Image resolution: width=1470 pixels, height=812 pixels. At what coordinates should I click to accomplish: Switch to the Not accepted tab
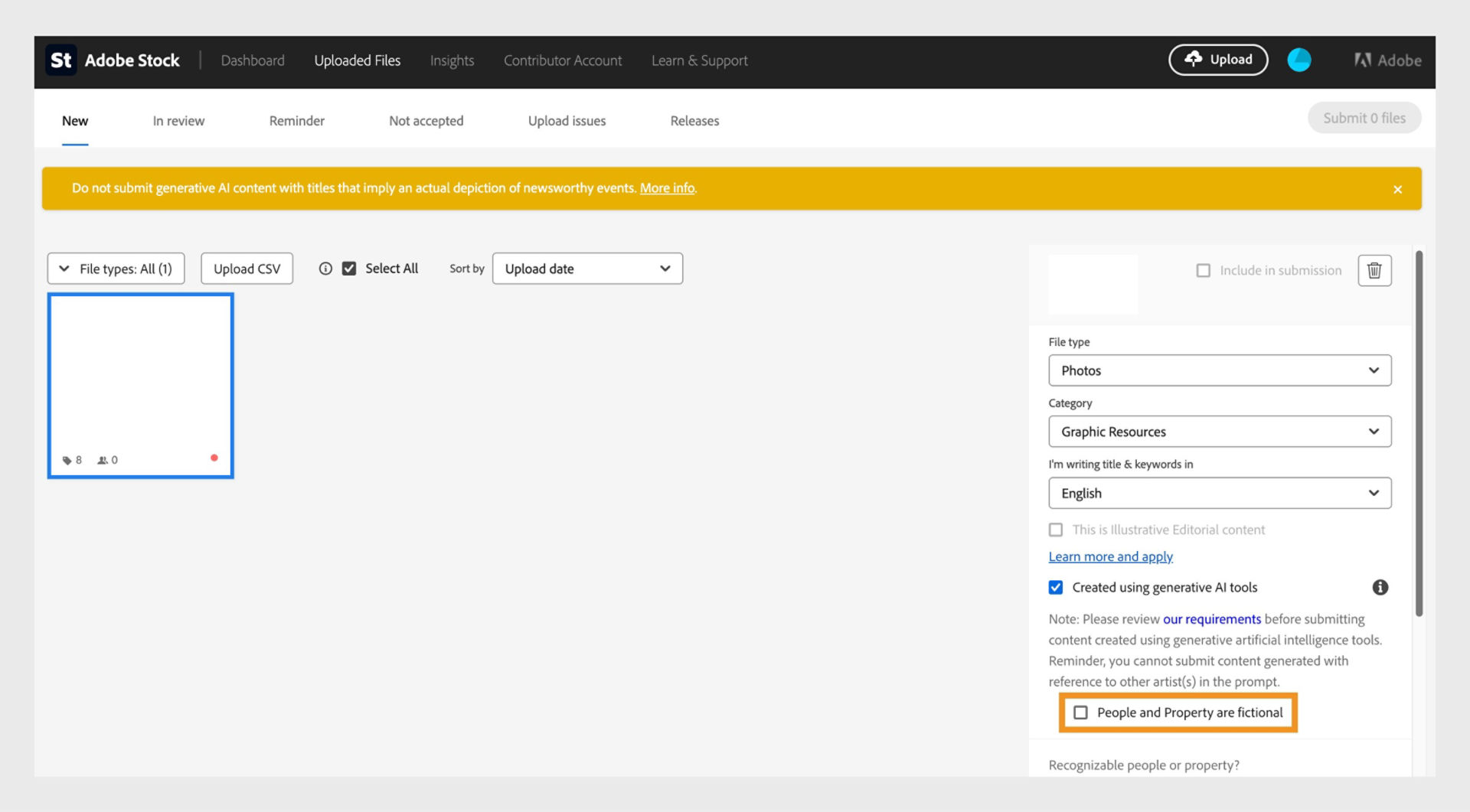click(x=426, y=121)
